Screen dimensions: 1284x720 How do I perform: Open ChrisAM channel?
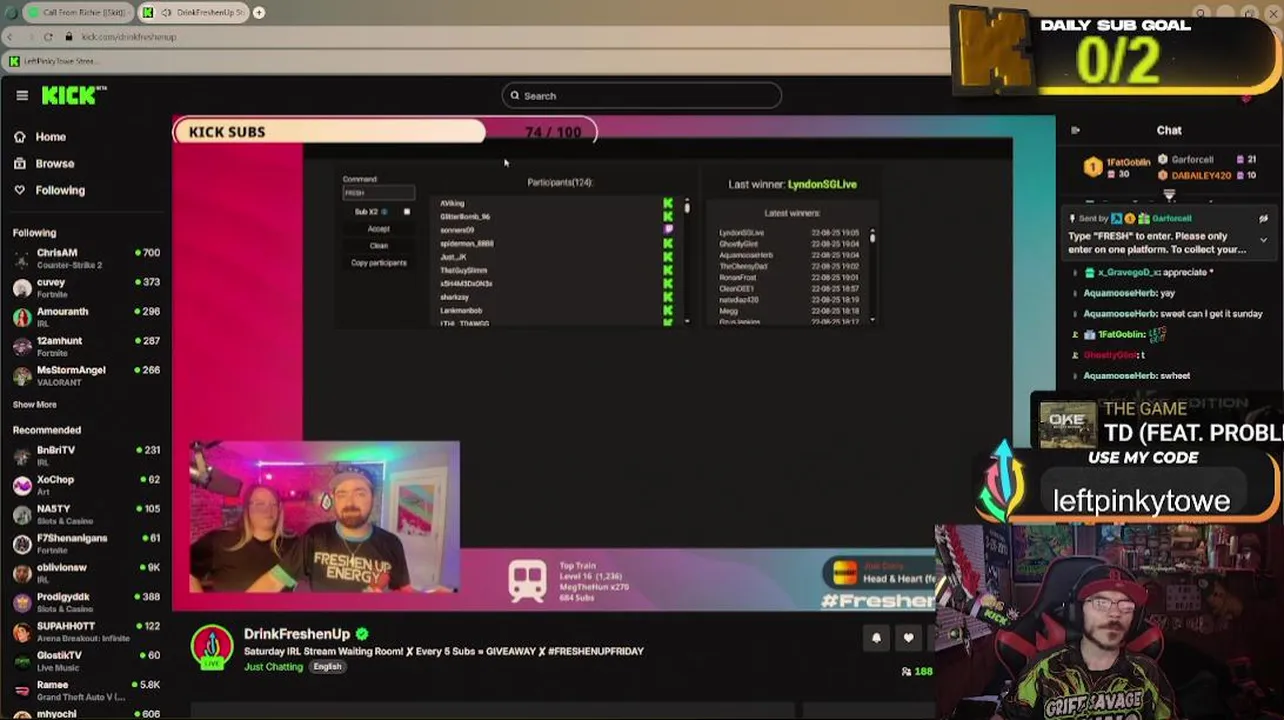57,253
